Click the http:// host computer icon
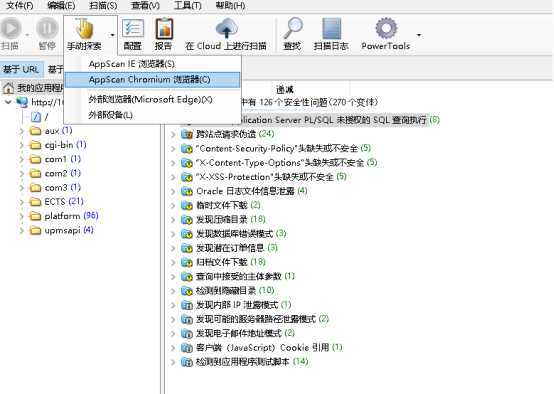Viewport: 554px width, 394px height. tap(22, 102)
